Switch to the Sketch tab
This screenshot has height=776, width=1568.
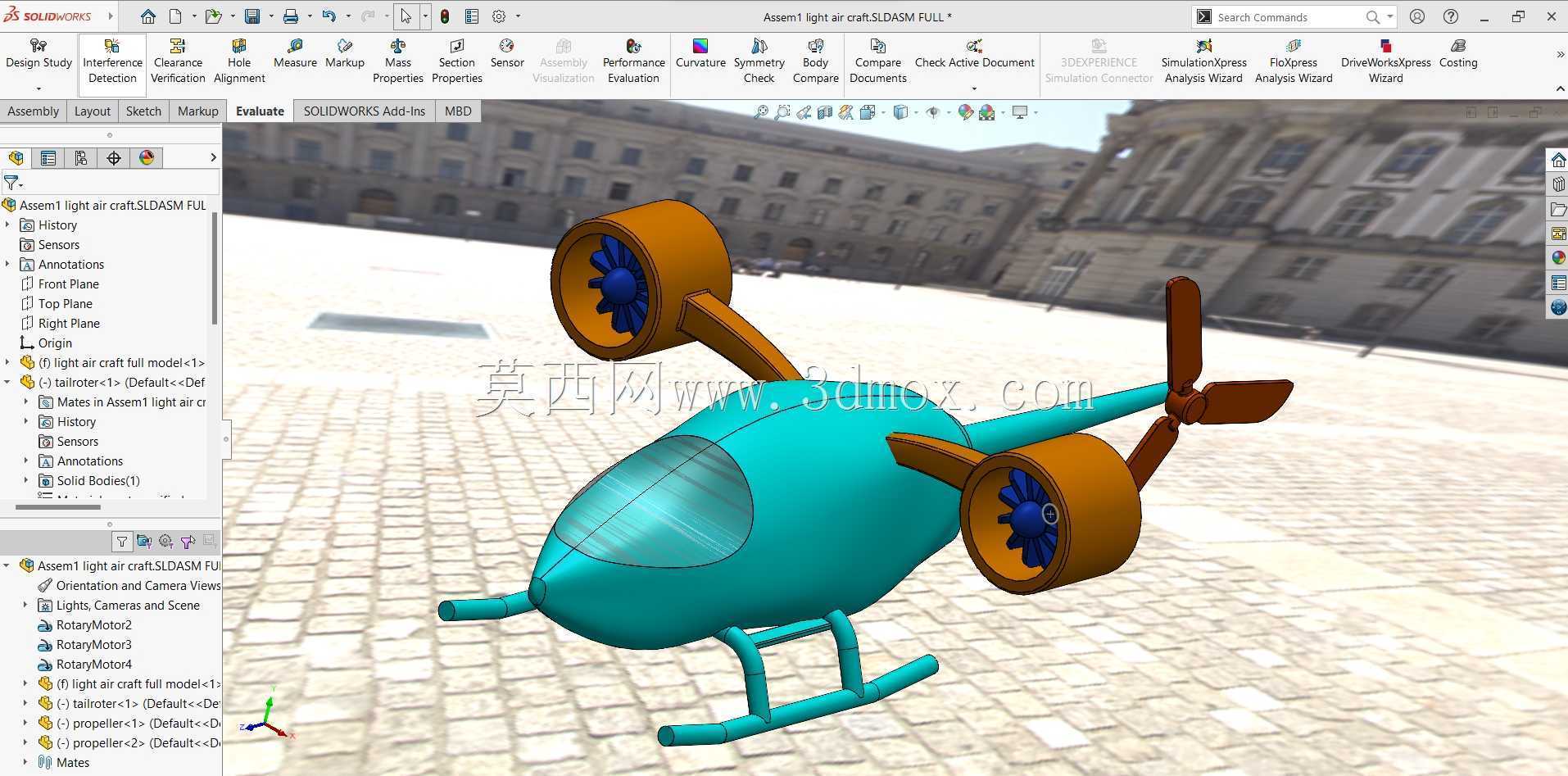[143, 111]
